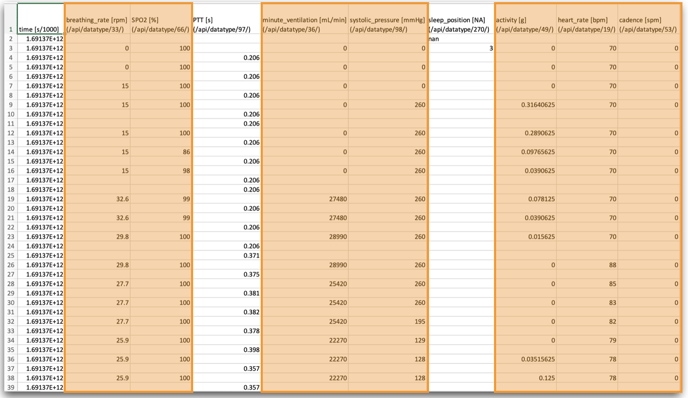The width and height of the screenshot is (688, 398).
Task: Select the PTT cell with value 0.371
Action: [226, 255]
